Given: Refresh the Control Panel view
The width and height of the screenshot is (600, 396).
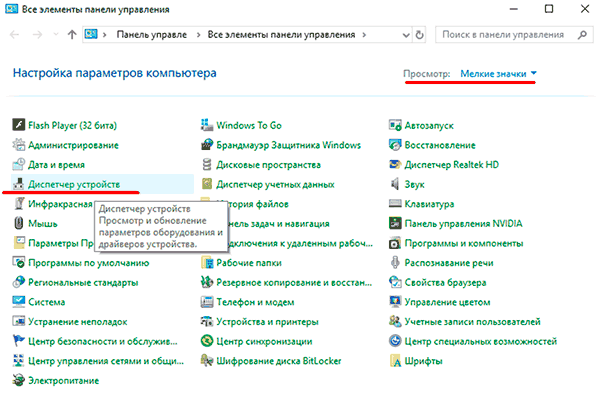Looking at the screenshot, I should click(420, 35).
